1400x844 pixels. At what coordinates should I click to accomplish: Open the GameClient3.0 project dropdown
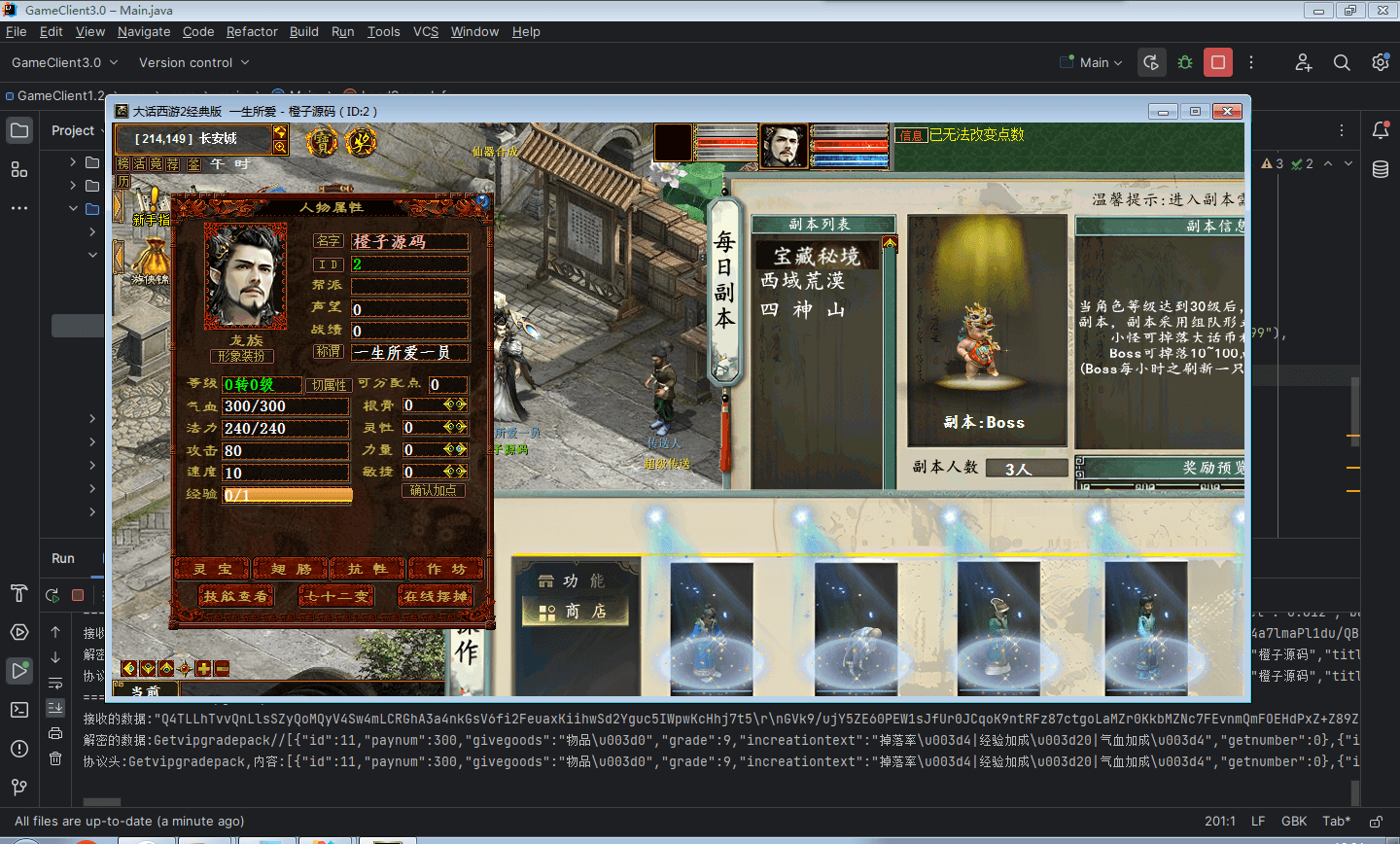click(64, 62)
